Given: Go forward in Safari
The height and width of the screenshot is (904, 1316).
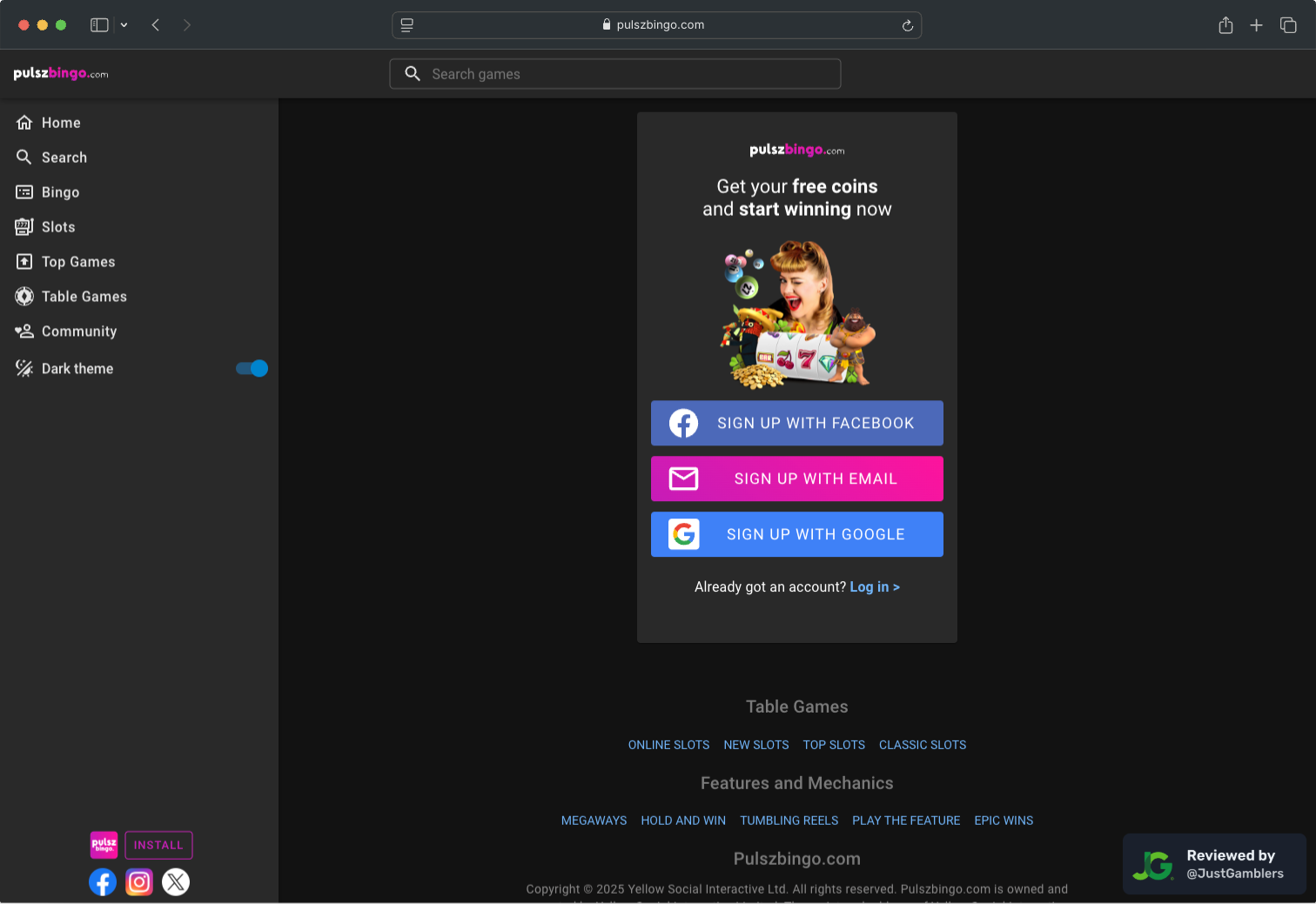Looking at the screenshot, I should coord(187,25).
